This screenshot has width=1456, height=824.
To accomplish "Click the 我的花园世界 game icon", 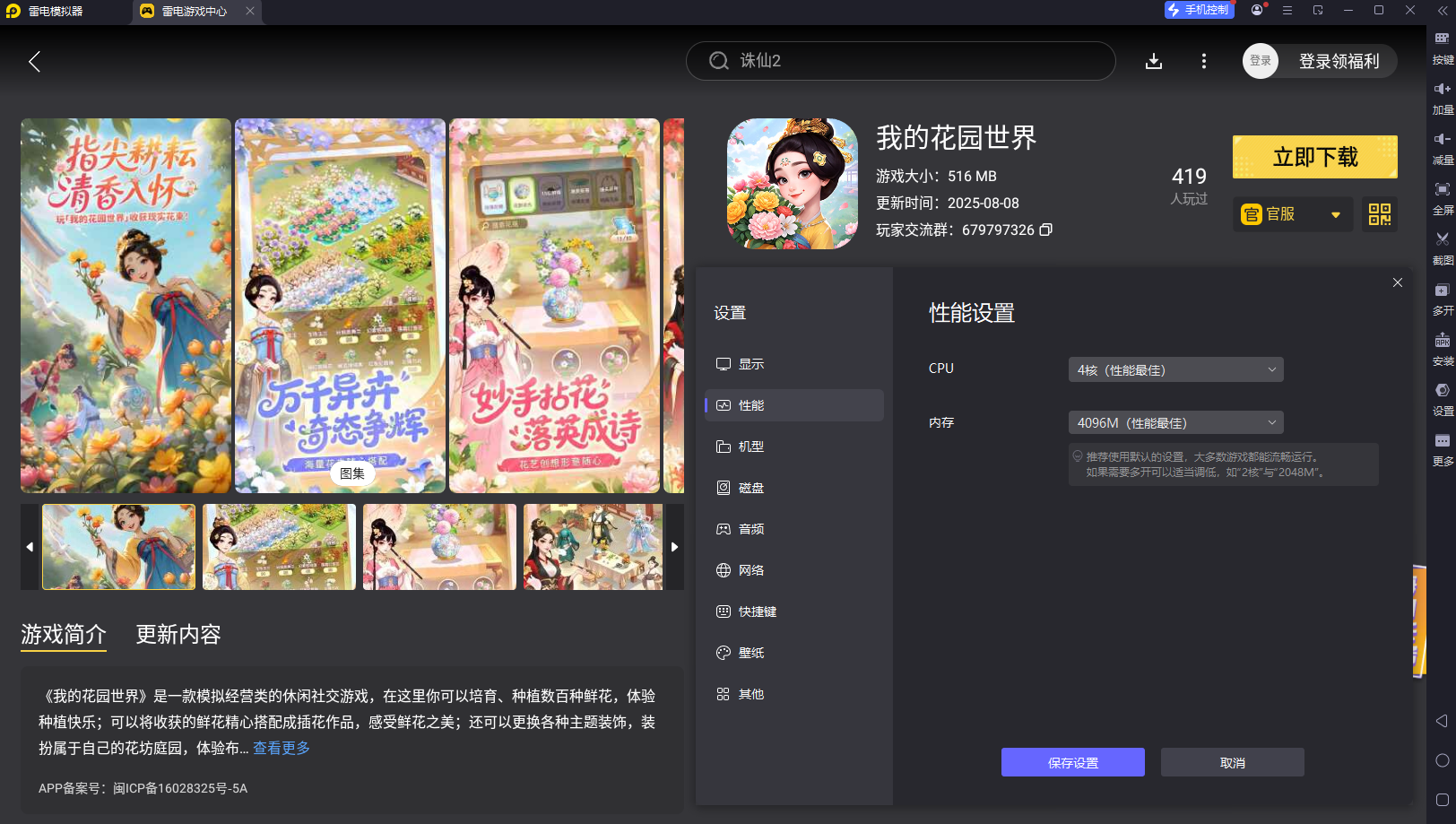I will pos(793,184).
